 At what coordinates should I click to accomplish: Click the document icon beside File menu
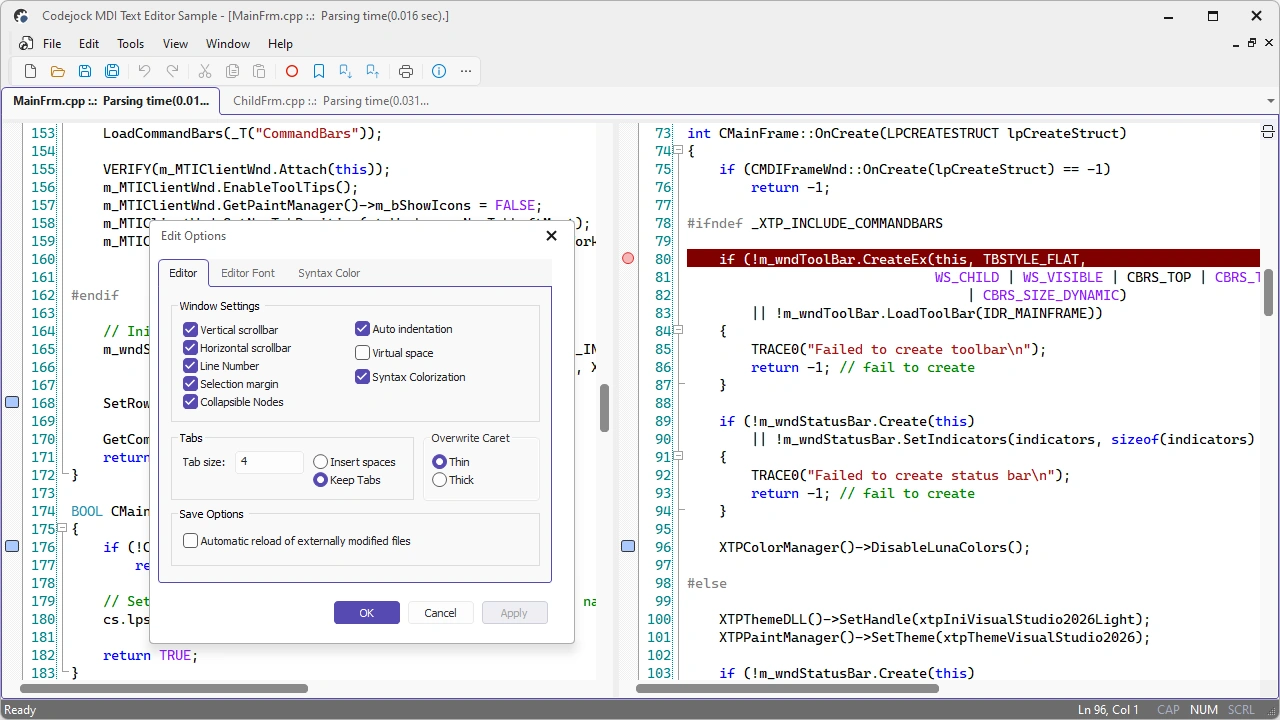pyautogui.click(x=26, y=44)
